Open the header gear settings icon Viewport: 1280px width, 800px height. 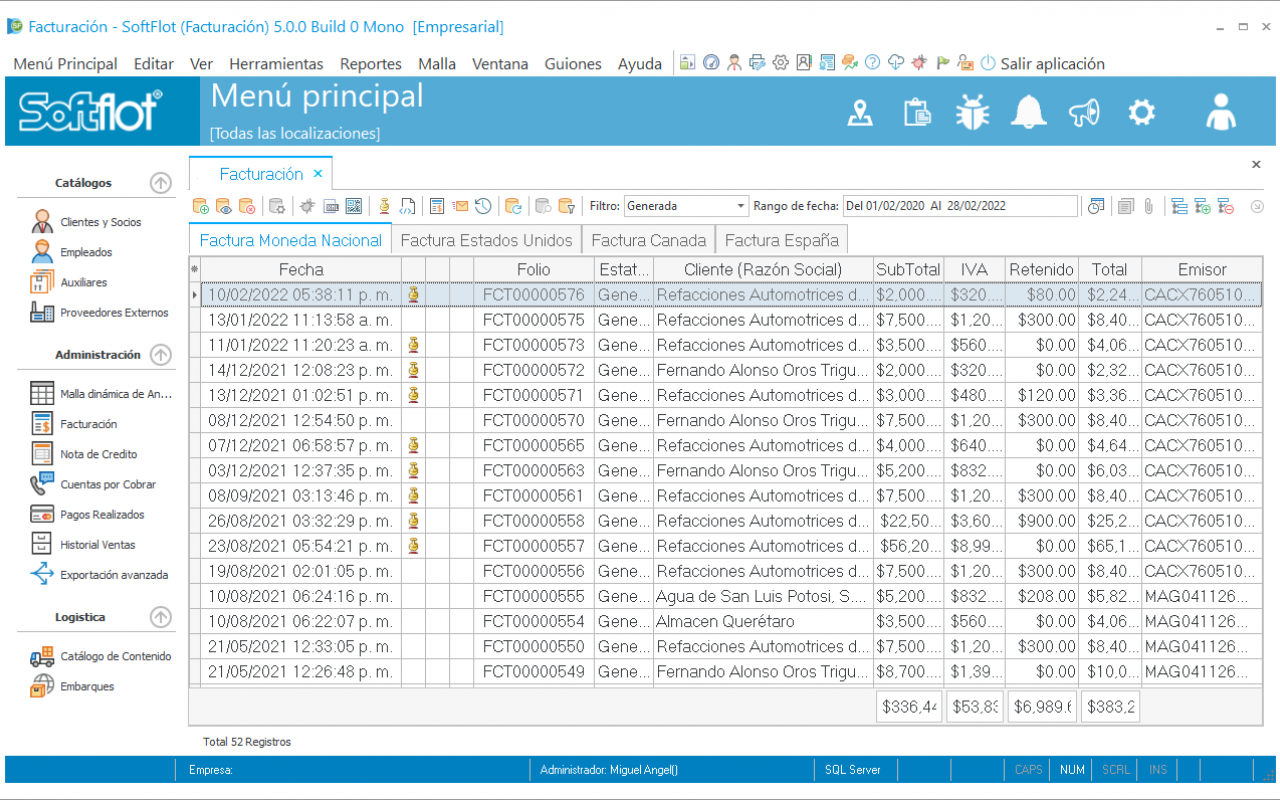(x=1141, y=112)
